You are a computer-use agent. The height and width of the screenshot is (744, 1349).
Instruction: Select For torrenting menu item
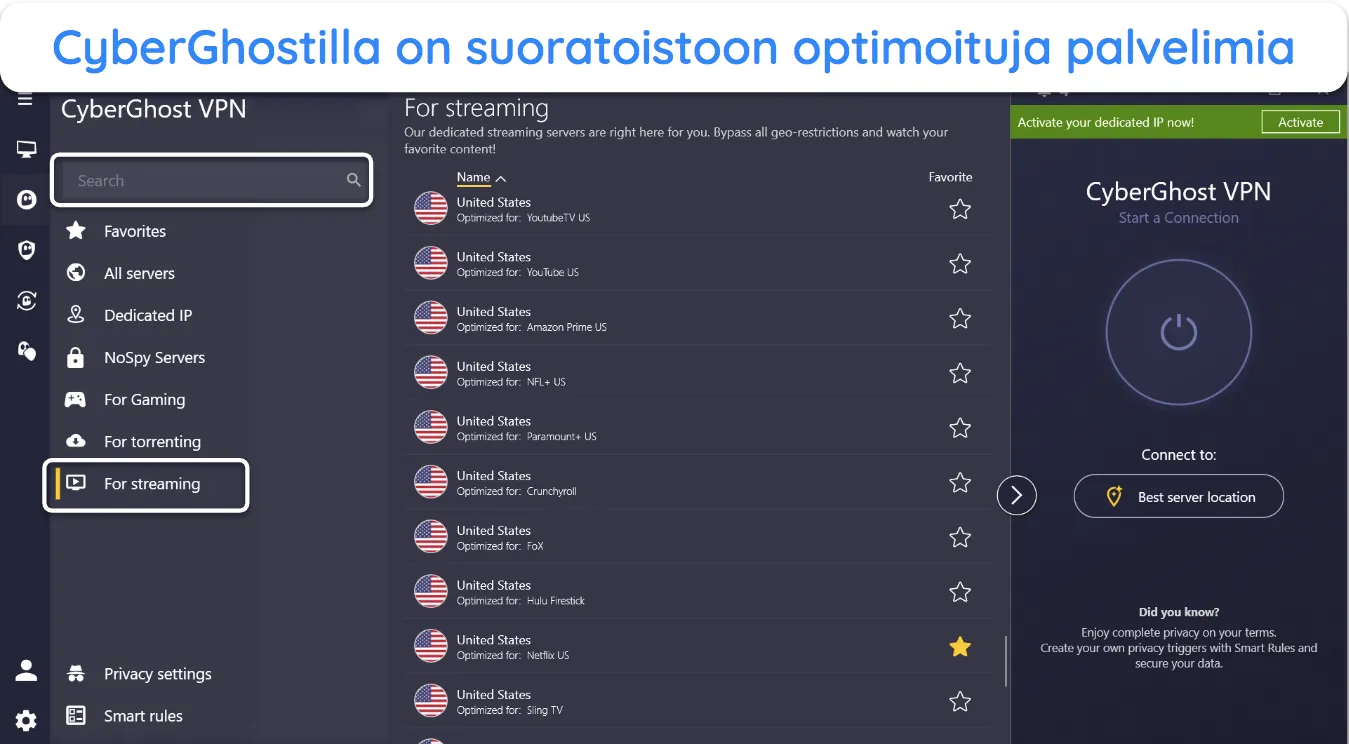pyautogui.click(x=152, y=441)
